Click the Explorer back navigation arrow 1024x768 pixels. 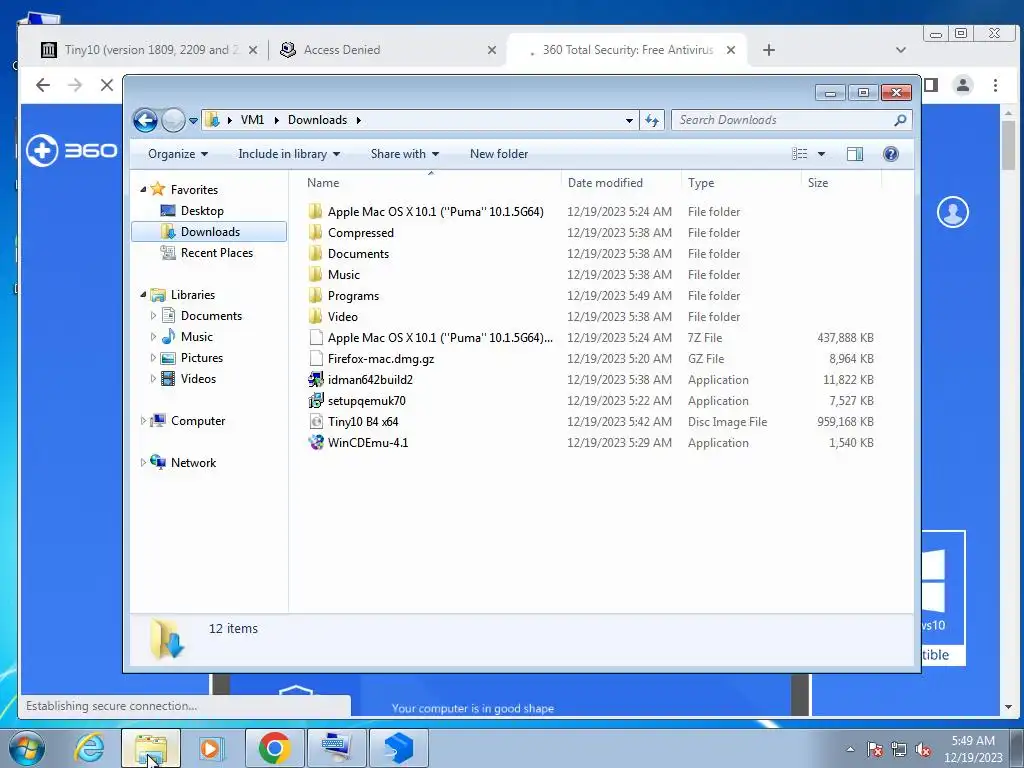(145, 120)
